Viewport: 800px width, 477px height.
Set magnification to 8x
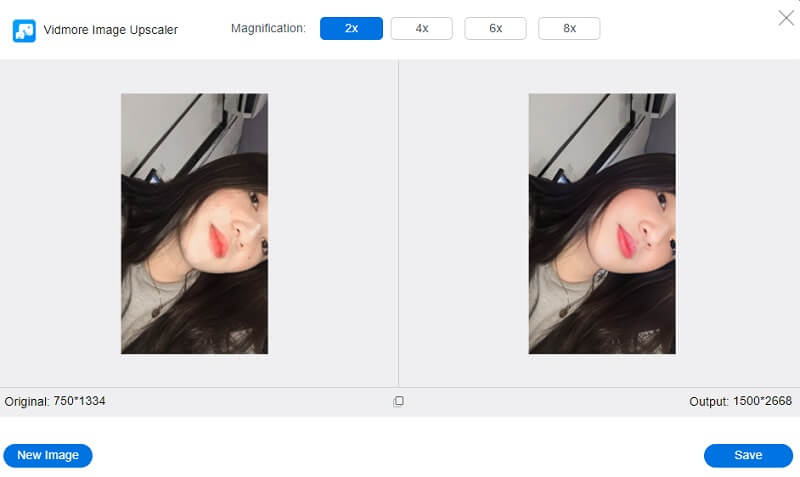(x=569, y=29)
